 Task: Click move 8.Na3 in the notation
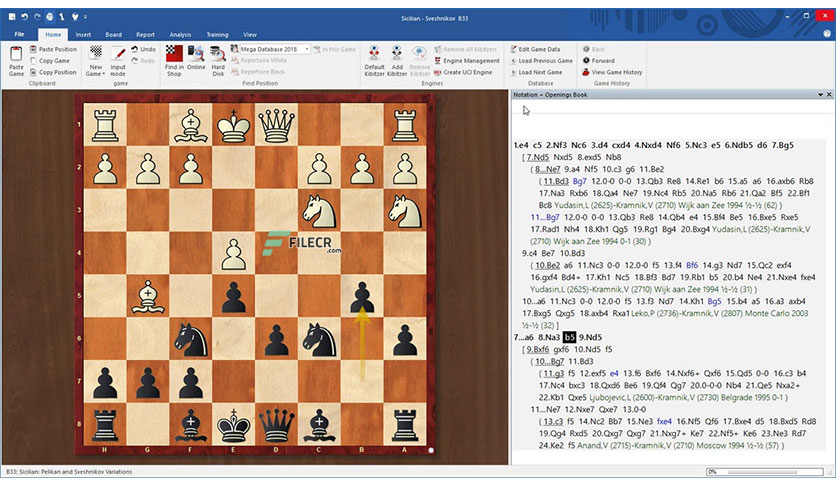coord(549,337)
